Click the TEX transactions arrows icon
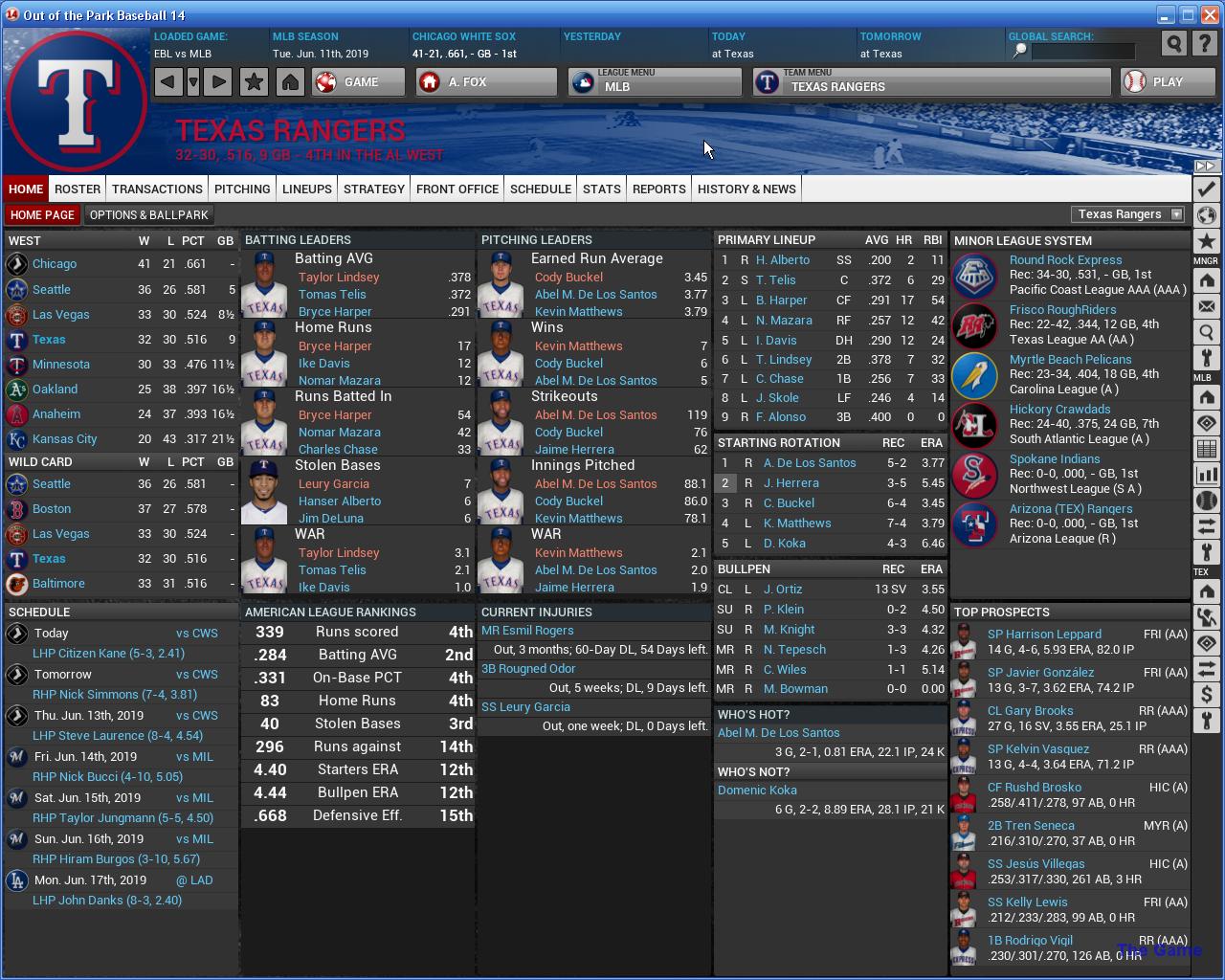The height and width of the screenshot is (980, 1225). [1206, 668]
